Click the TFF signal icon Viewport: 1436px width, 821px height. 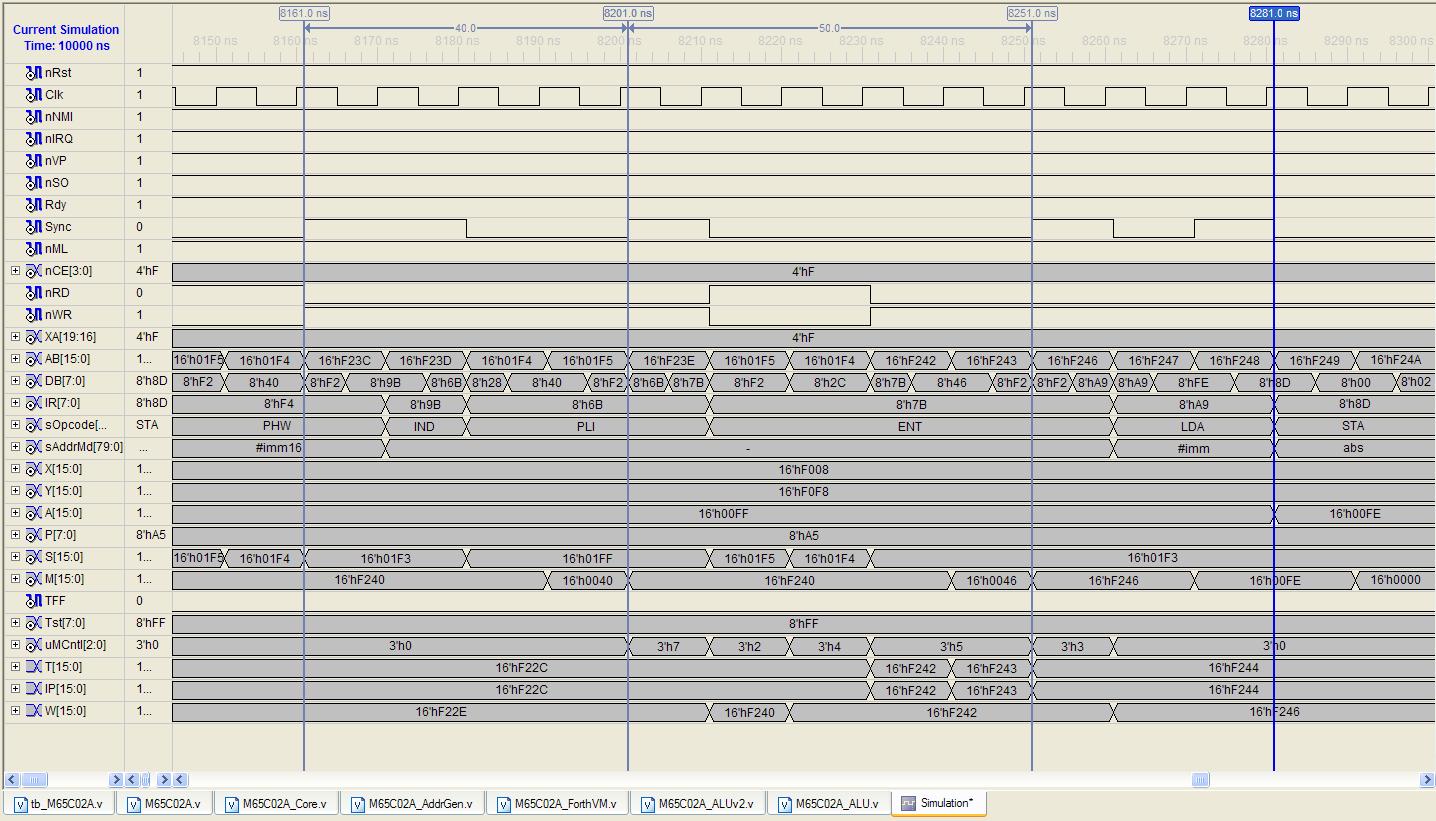click(34, 601)
